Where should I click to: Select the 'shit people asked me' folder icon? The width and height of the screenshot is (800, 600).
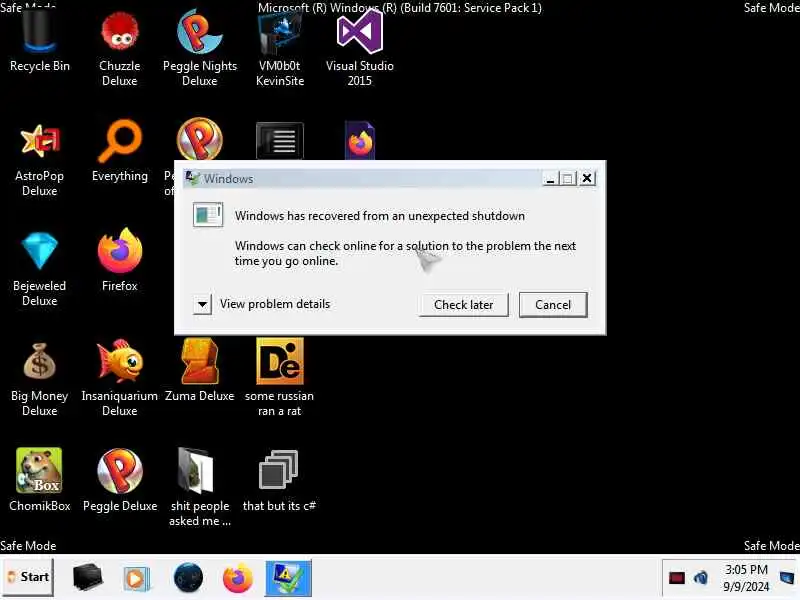(x=199, y=487)
